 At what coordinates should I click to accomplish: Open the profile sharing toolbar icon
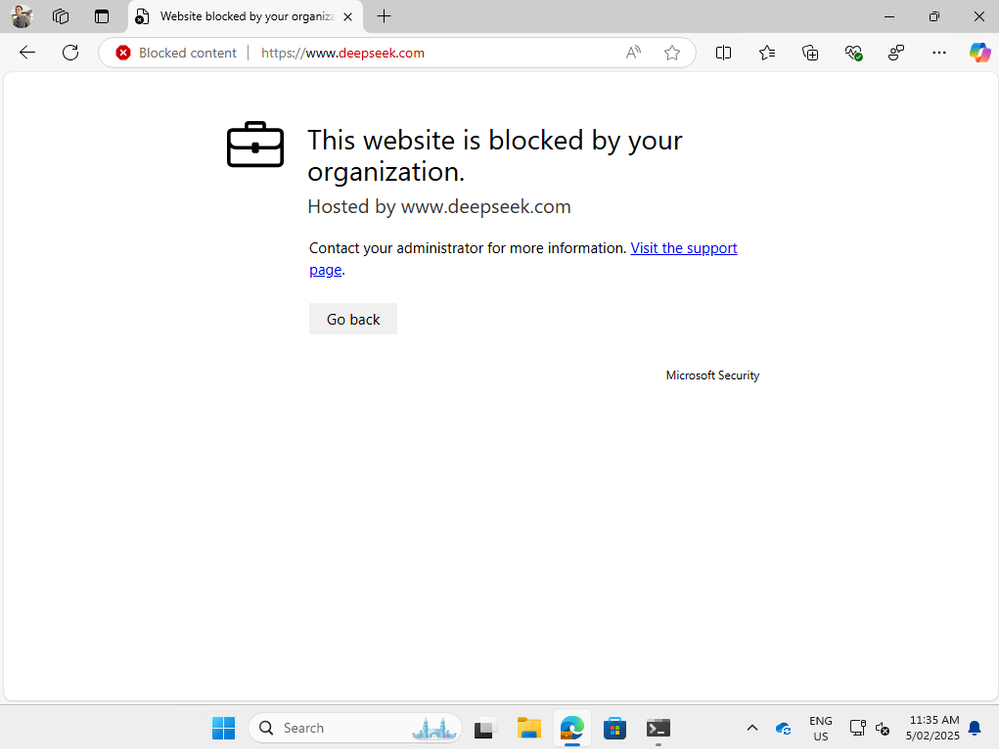click(896, 53)
